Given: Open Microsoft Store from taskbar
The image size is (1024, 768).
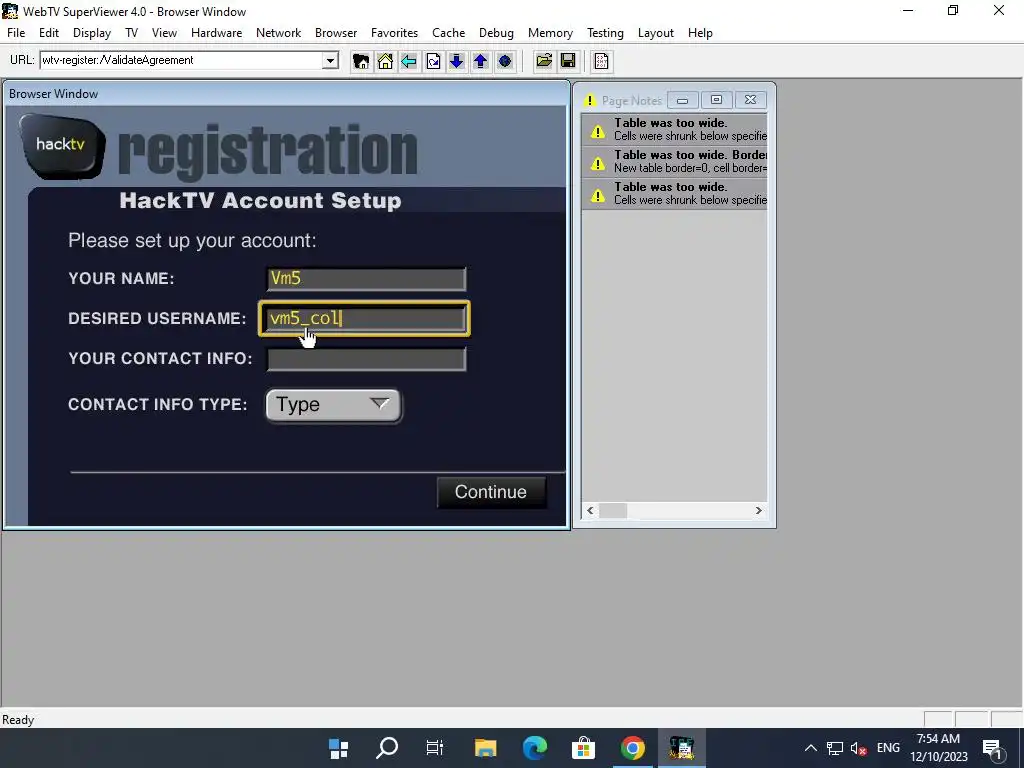Looking at the screenshot, I should pos(583,748).
